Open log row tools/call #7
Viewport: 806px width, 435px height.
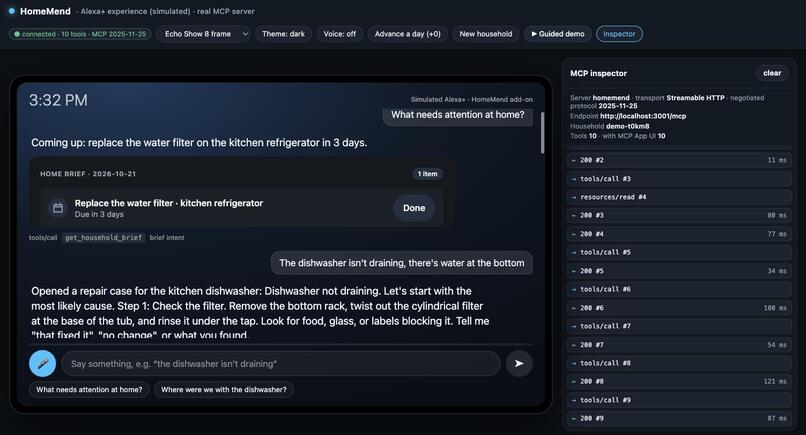[679, 326]
